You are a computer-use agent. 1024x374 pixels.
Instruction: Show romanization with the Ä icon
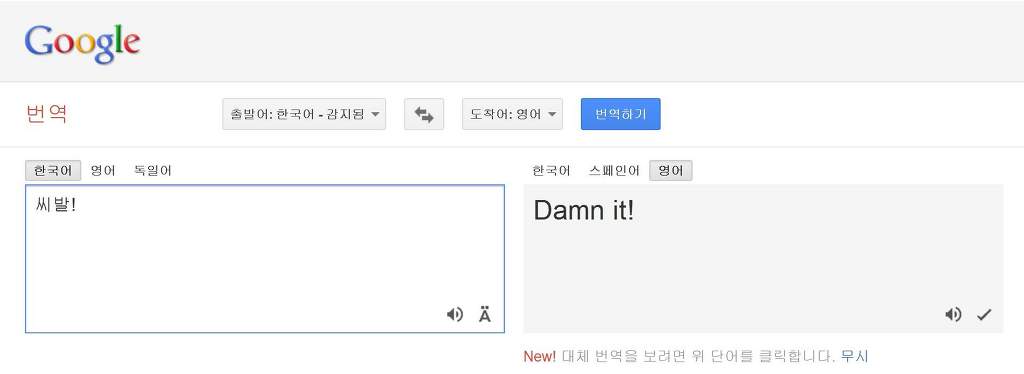tap(485, 315)
